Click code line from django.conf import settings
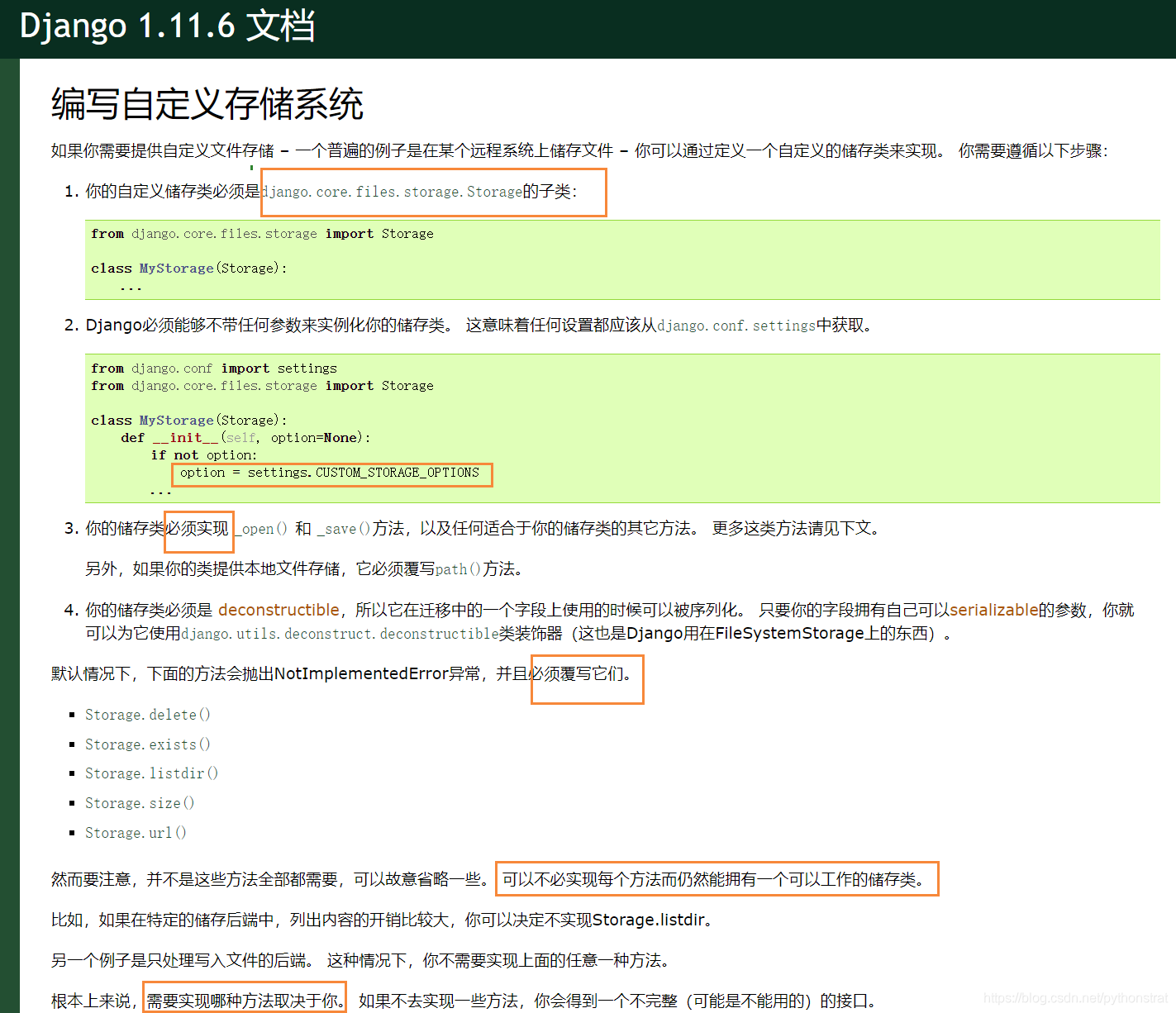This screenshot has width=1176, height=1013. tap(214, 369)
